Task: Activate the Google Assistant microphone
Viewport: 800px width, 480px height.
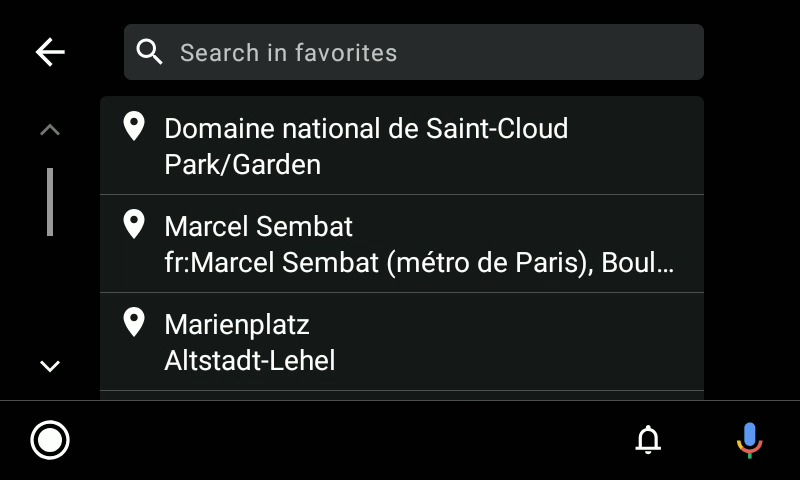Action: [x=749, y=440]
